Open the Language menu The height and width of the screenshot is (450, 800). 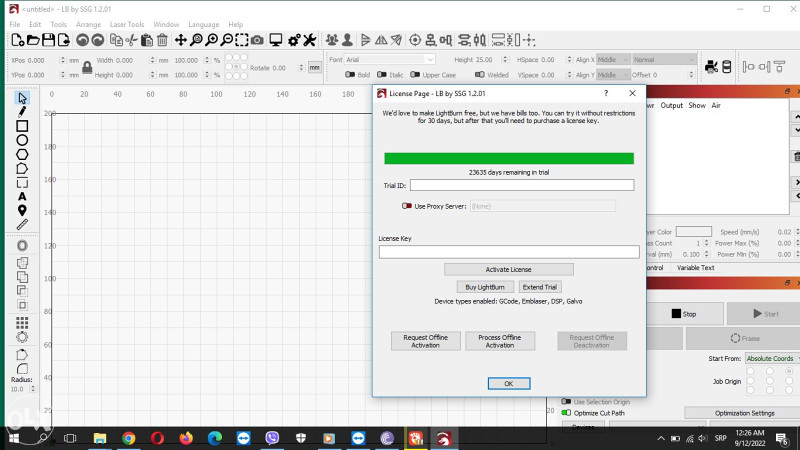pyautogui.click(x=204, y=24)
